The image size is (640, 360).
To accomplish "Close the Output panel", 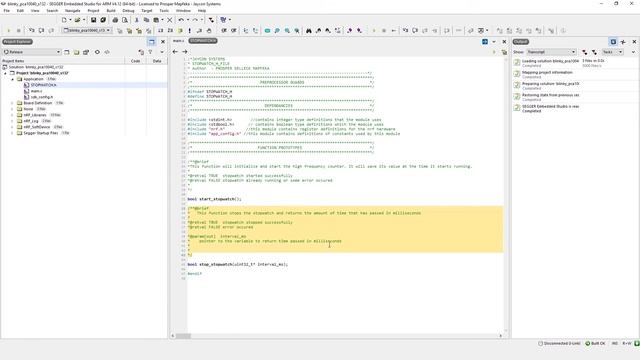I will click(x=634, y=42).
